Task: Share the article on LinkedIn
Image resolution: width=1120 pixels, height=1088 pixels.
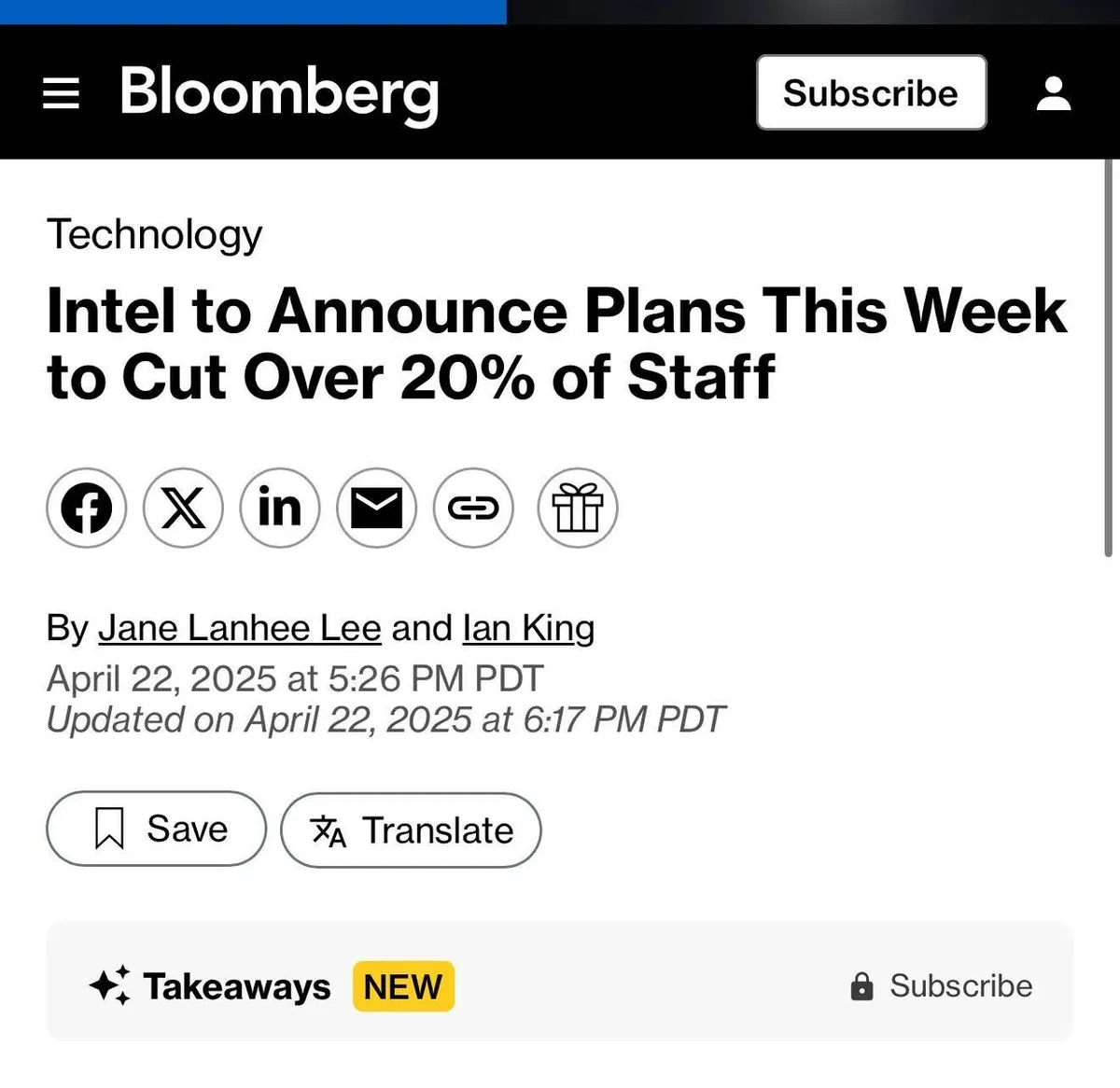Action: 280,508
